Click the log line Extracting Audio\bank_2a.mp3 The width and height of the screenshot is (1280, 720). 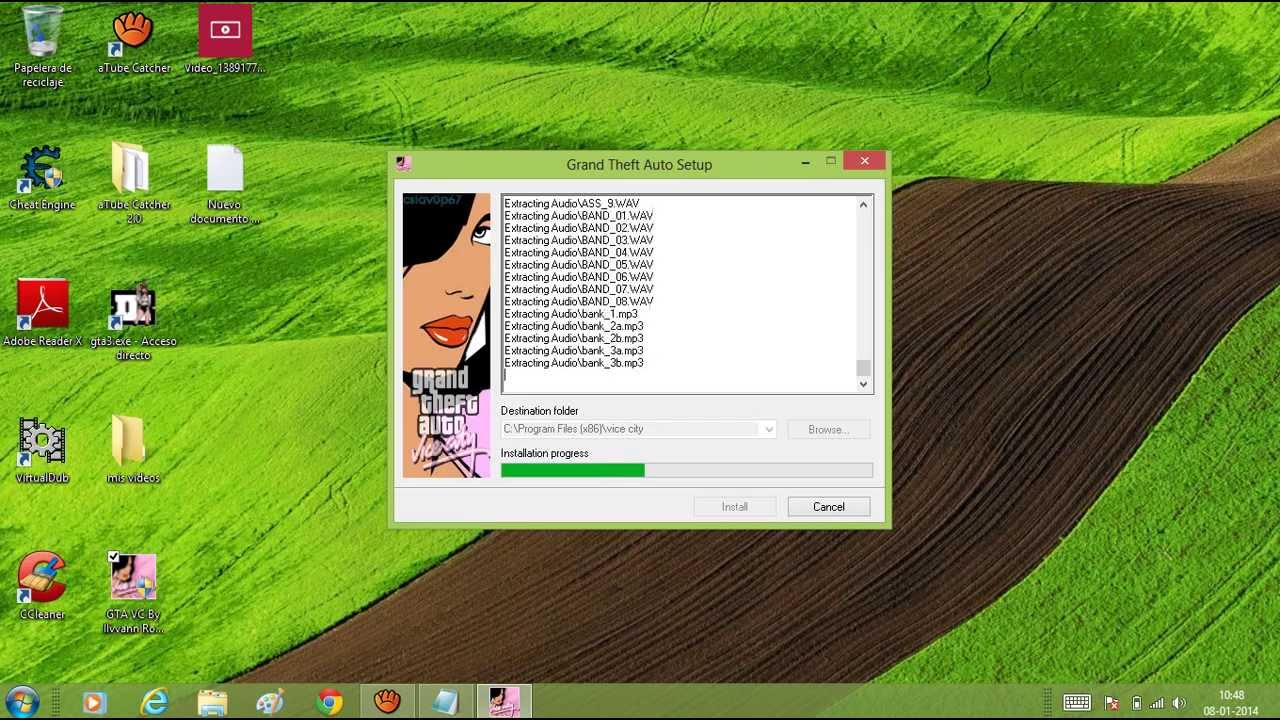(574, 326)
